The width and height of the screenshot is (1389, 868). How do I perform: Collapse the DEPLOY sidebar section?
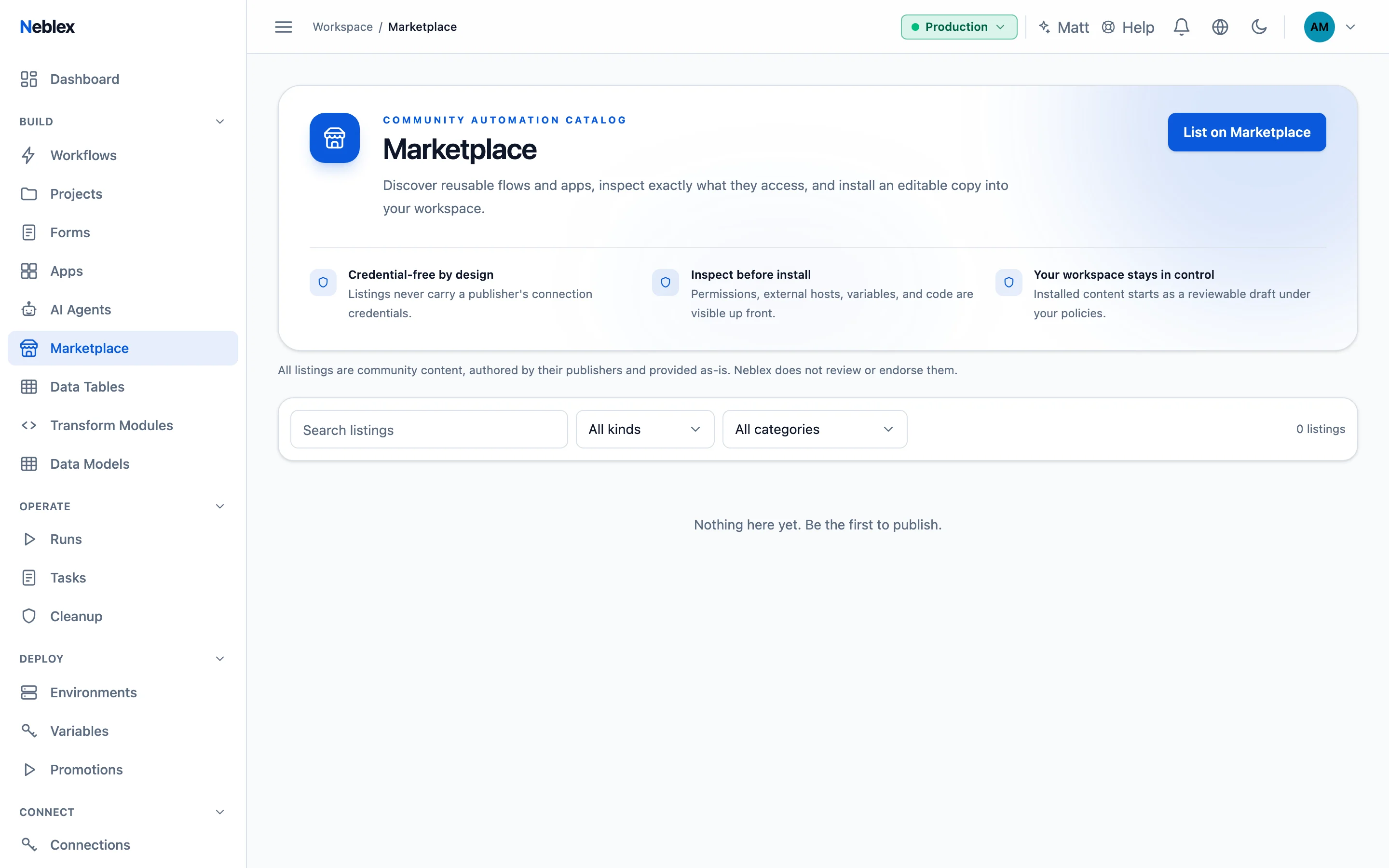(220, 658)
